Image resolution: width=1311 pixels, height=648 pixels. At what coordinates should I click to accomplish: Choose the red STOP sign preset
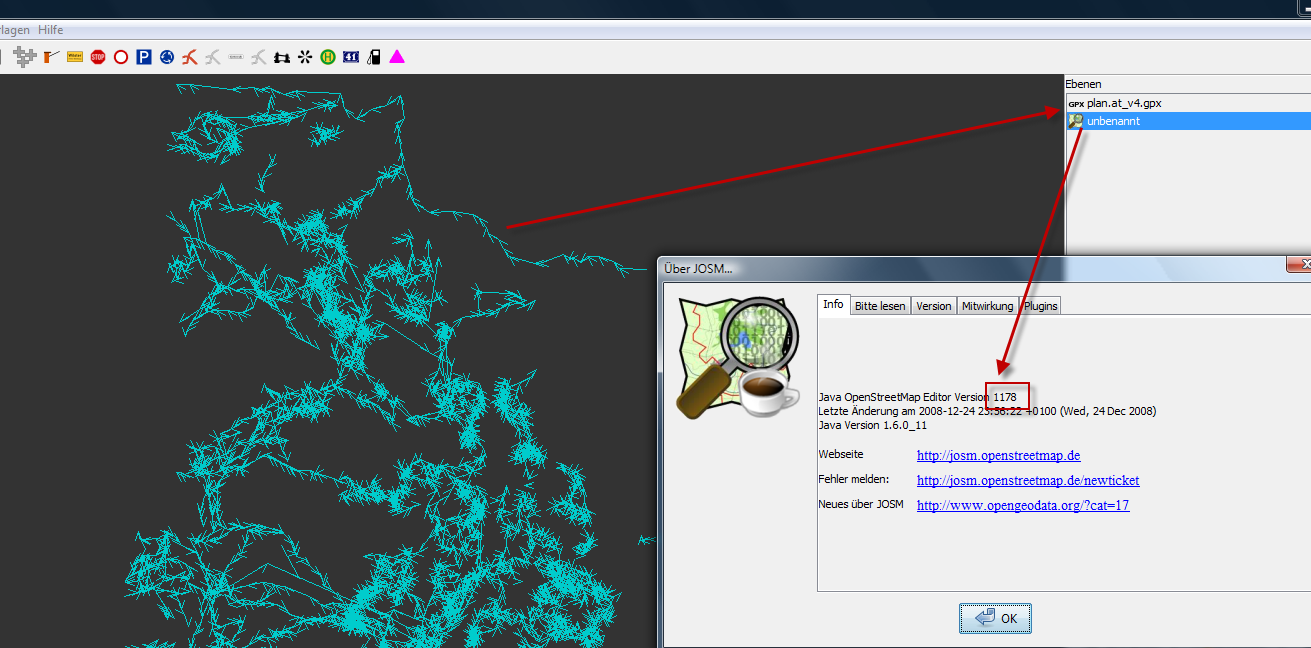click(x=98, y=57)
